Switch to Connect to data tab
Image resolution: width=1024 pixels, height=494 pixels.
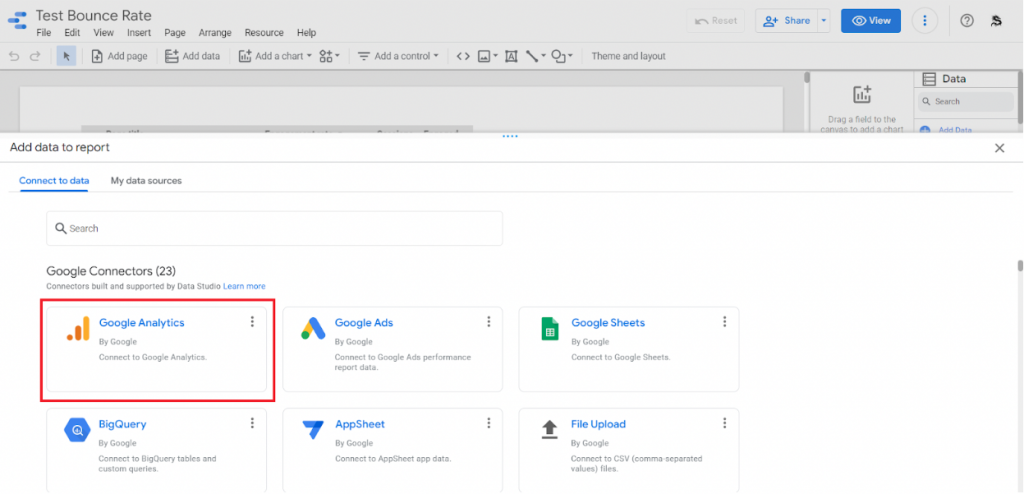[x=54, y=180]
